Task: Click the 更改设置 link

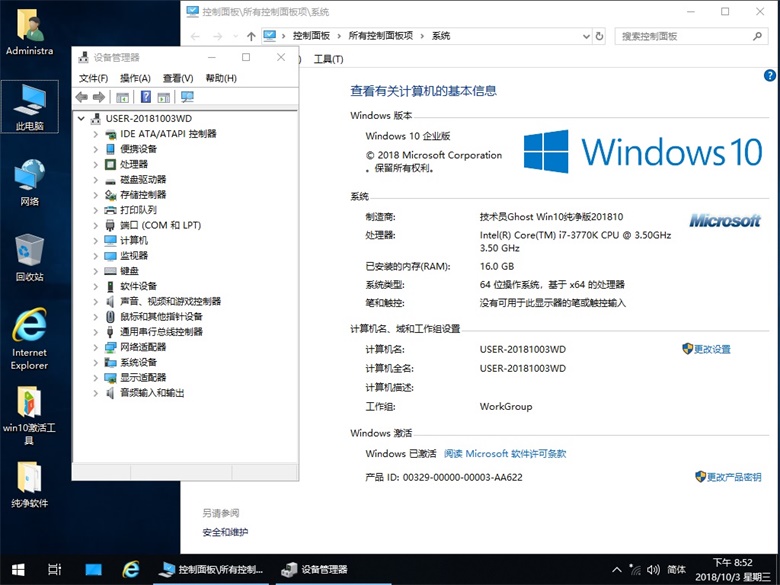Action: pyautogui.click(x=712, y=349)
